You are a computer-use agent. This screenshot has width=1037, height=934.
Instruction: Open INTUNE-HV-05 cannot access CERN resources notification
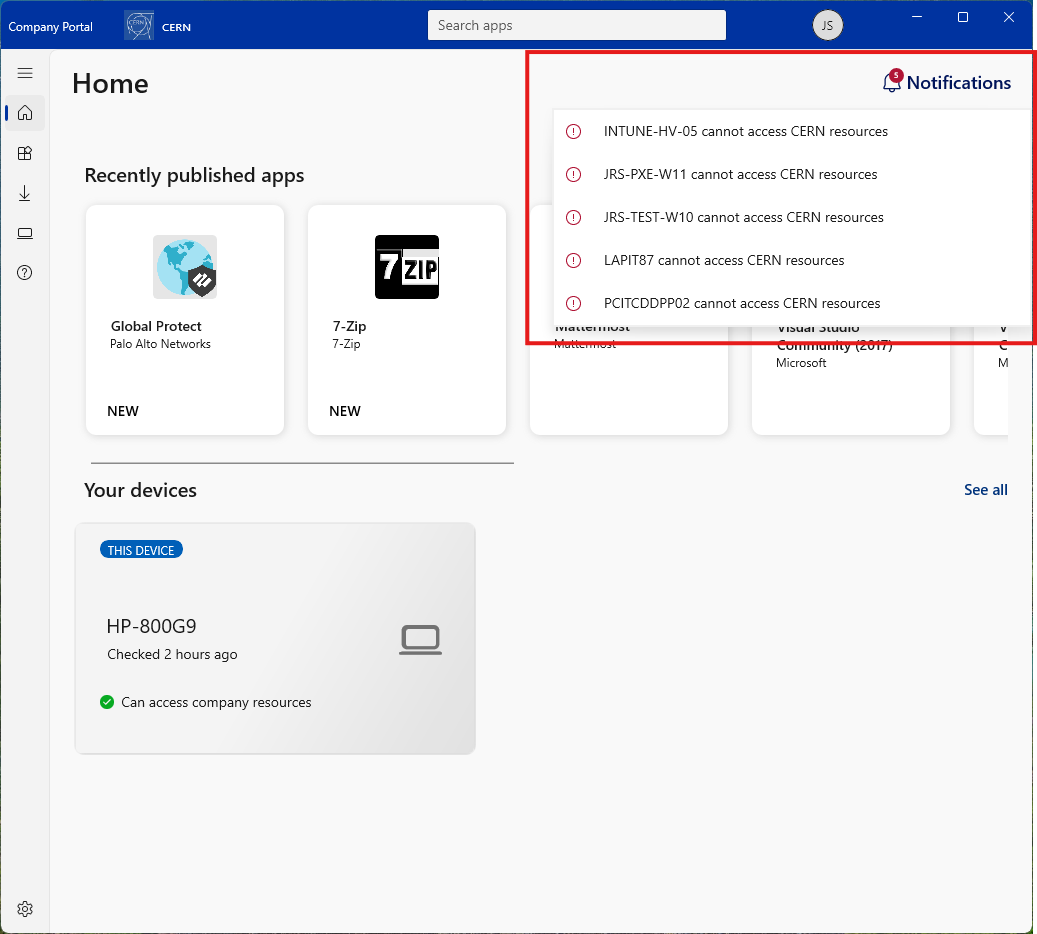click(792, 132)
